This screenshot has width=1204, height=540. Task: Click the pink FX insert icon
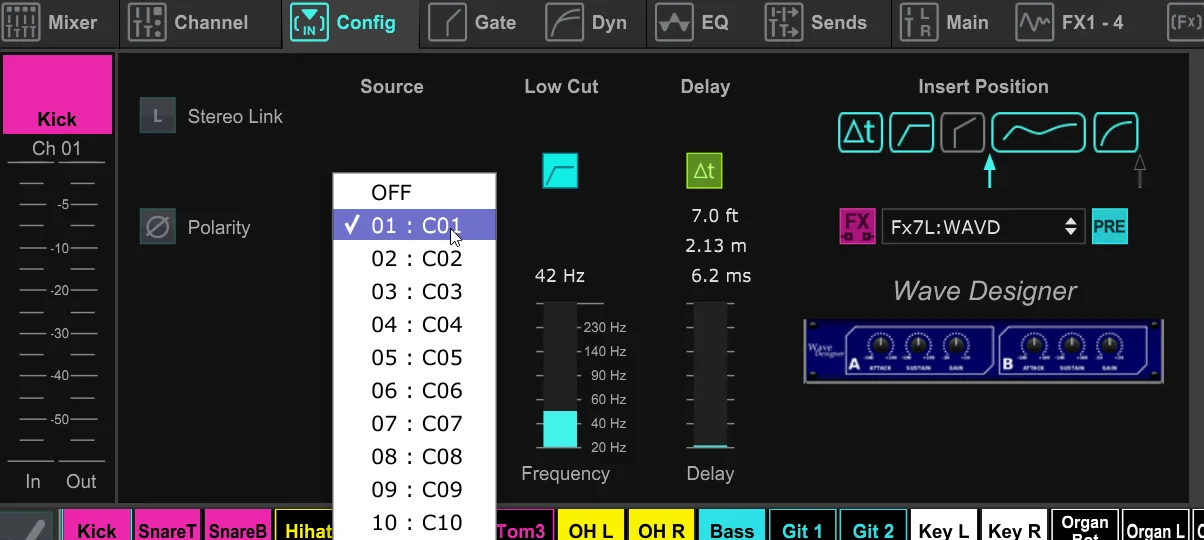[857, 227]
